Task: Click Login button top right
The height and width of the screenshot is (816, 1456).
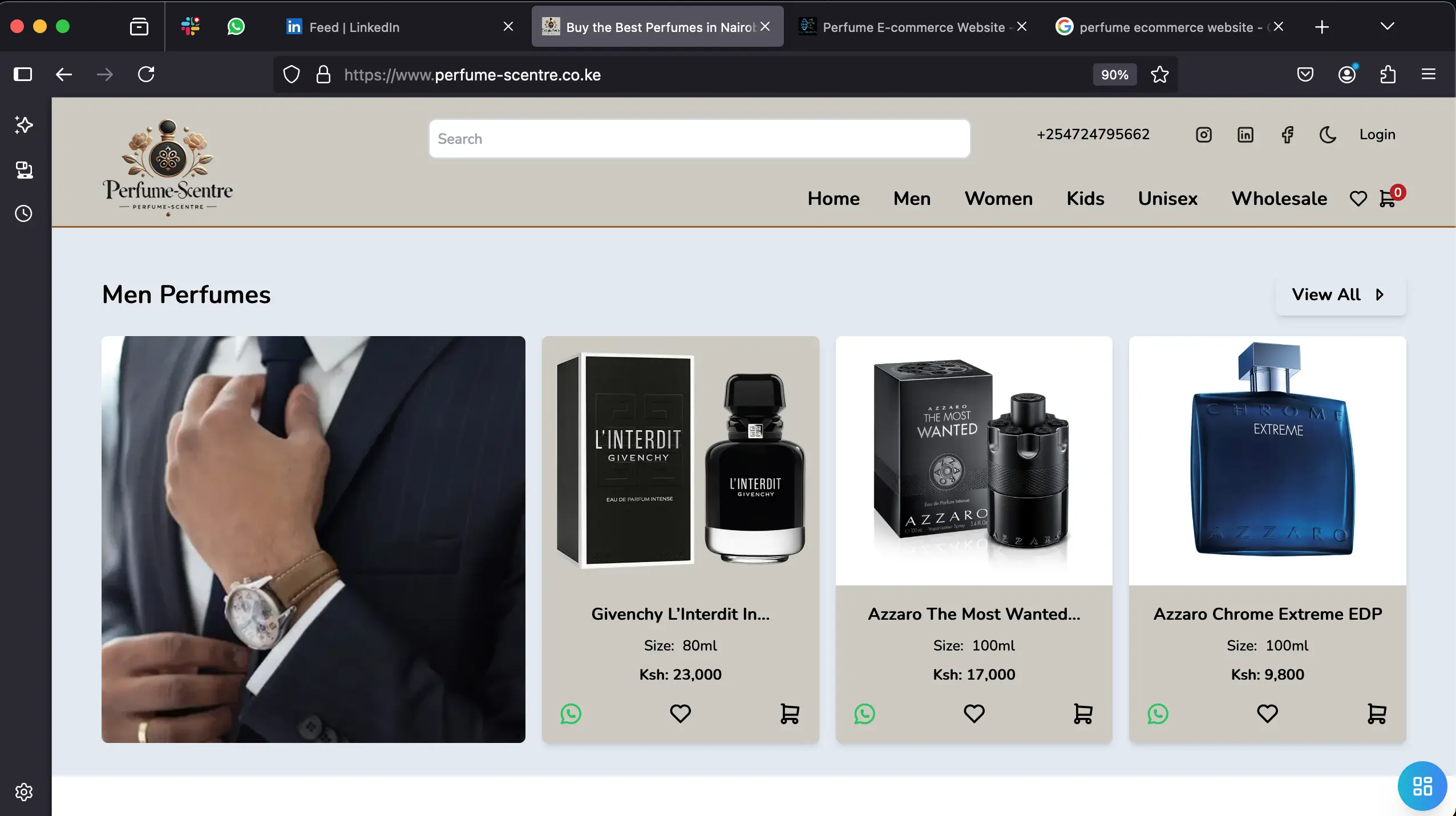Action: pos(1377,134)
